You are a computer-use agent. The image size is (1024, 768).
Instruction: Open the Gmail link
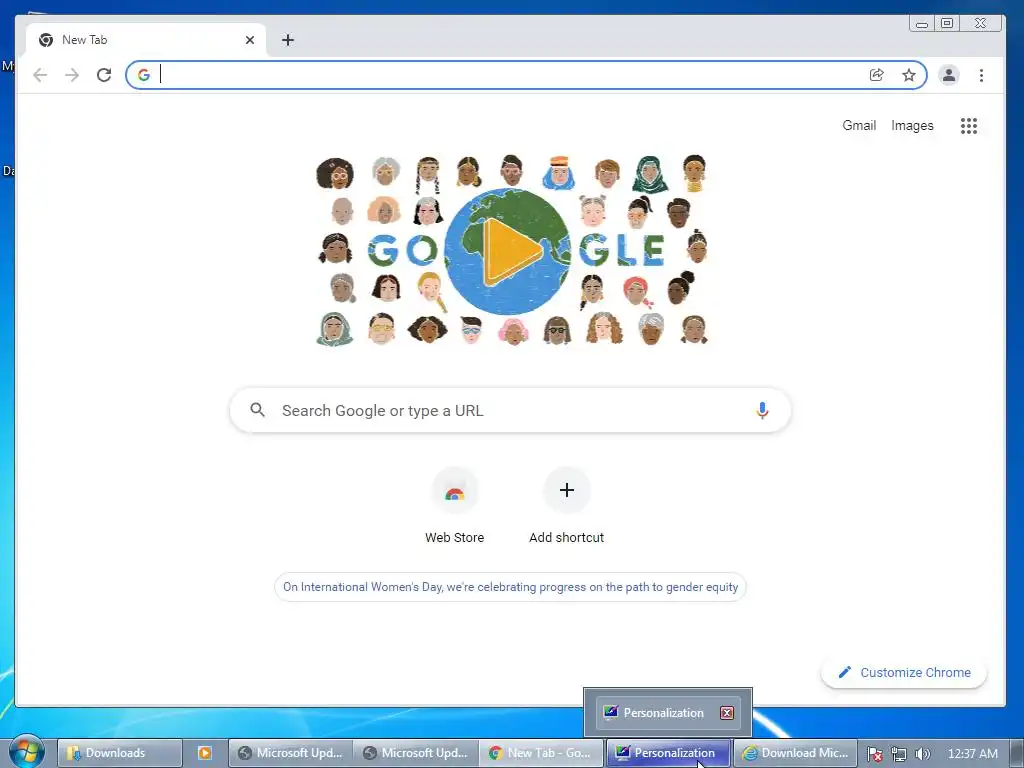859,125
